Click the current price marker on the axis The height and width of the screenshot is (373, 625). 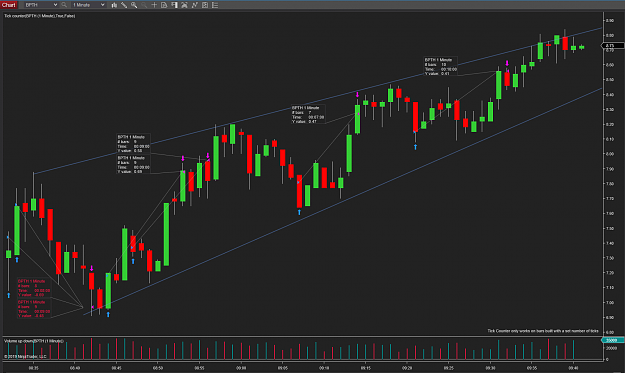click(613, 46)
